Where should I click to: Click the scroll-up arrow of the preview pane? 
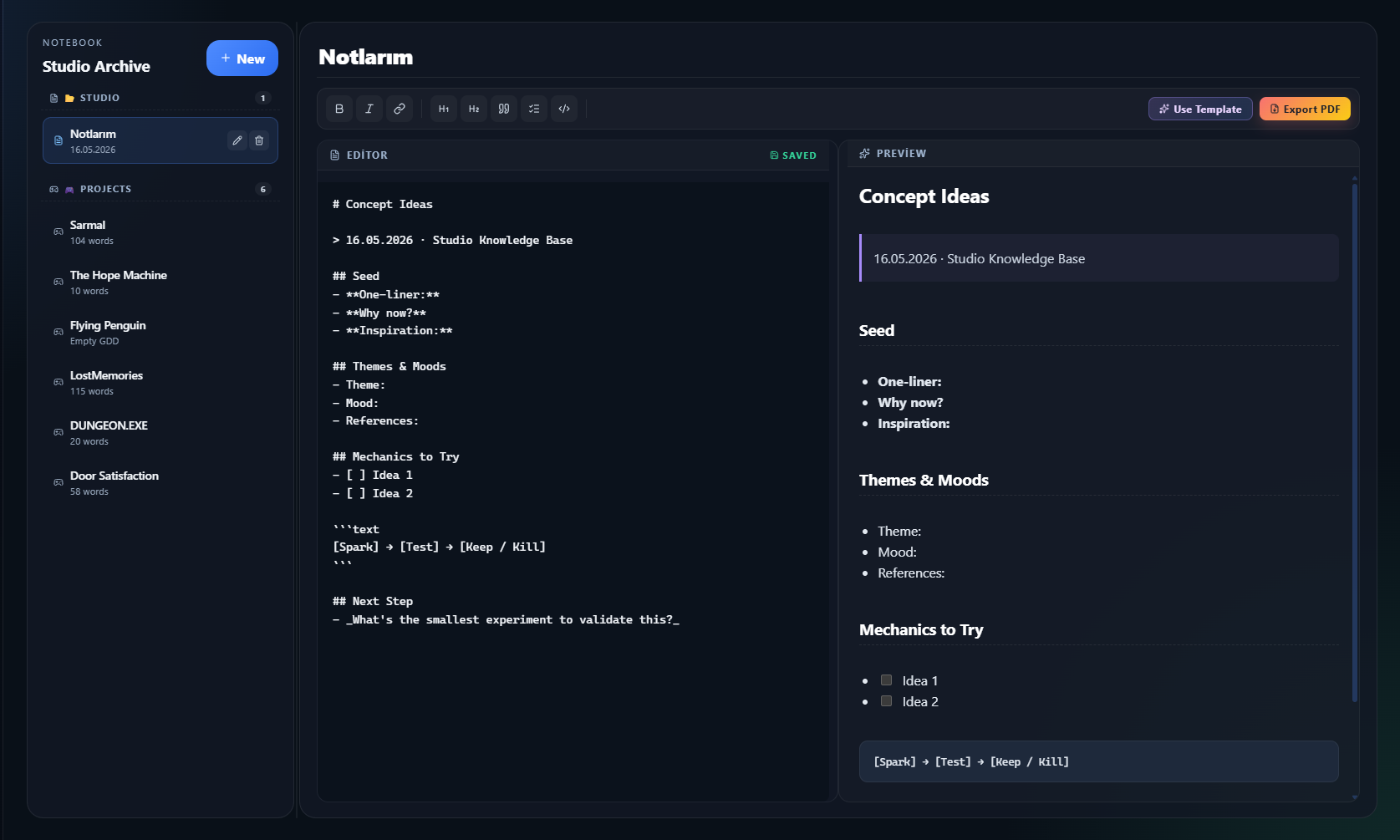(x=1355, y=178)
